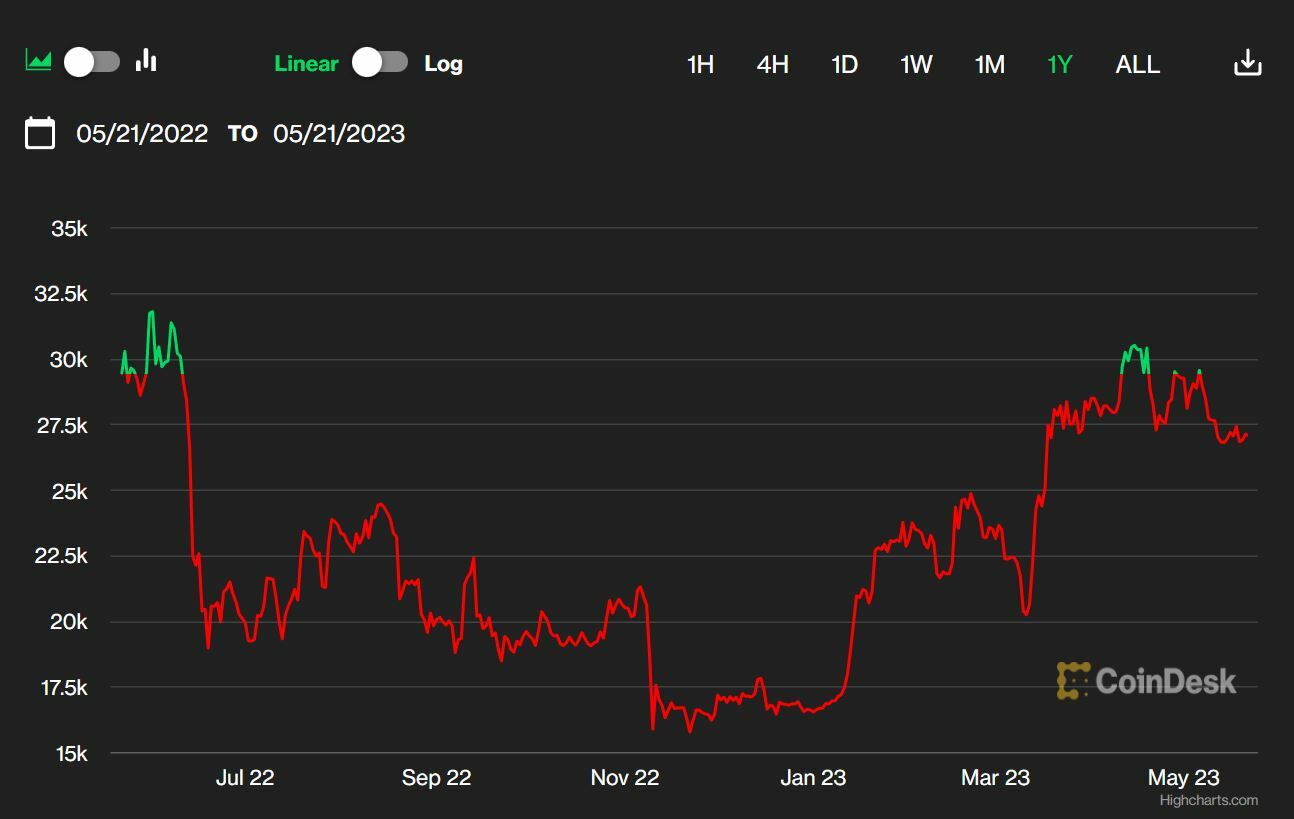Click the Jan 23 x-axis label
Screen dimensions: 1294x819
pyautogui.click(x=813, y=777)
